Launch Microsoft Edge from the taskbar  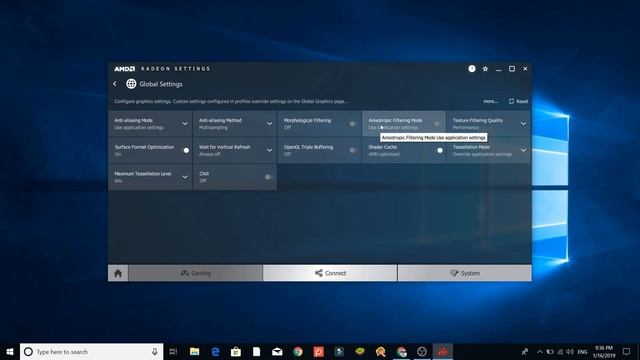coord(216,351)
